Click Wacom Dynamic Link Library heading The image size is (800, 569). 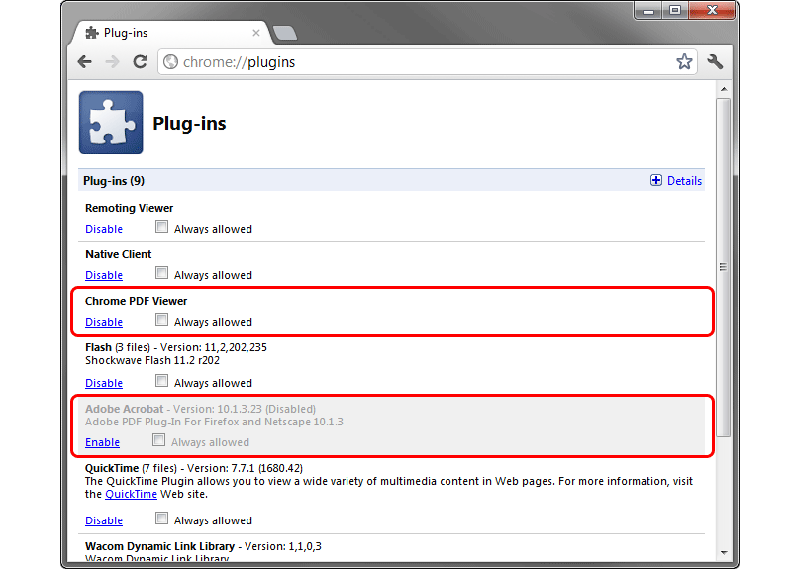pos(160,546)
